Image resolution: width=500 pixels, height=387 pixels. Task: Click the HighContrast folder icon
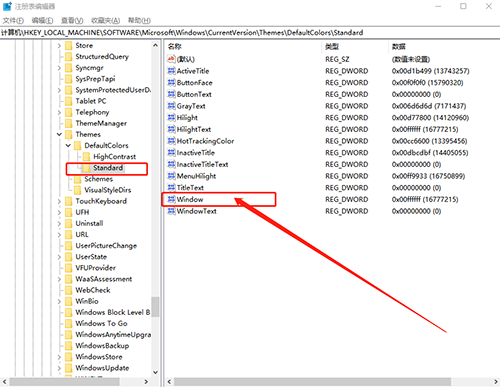(x=86, y=156)
